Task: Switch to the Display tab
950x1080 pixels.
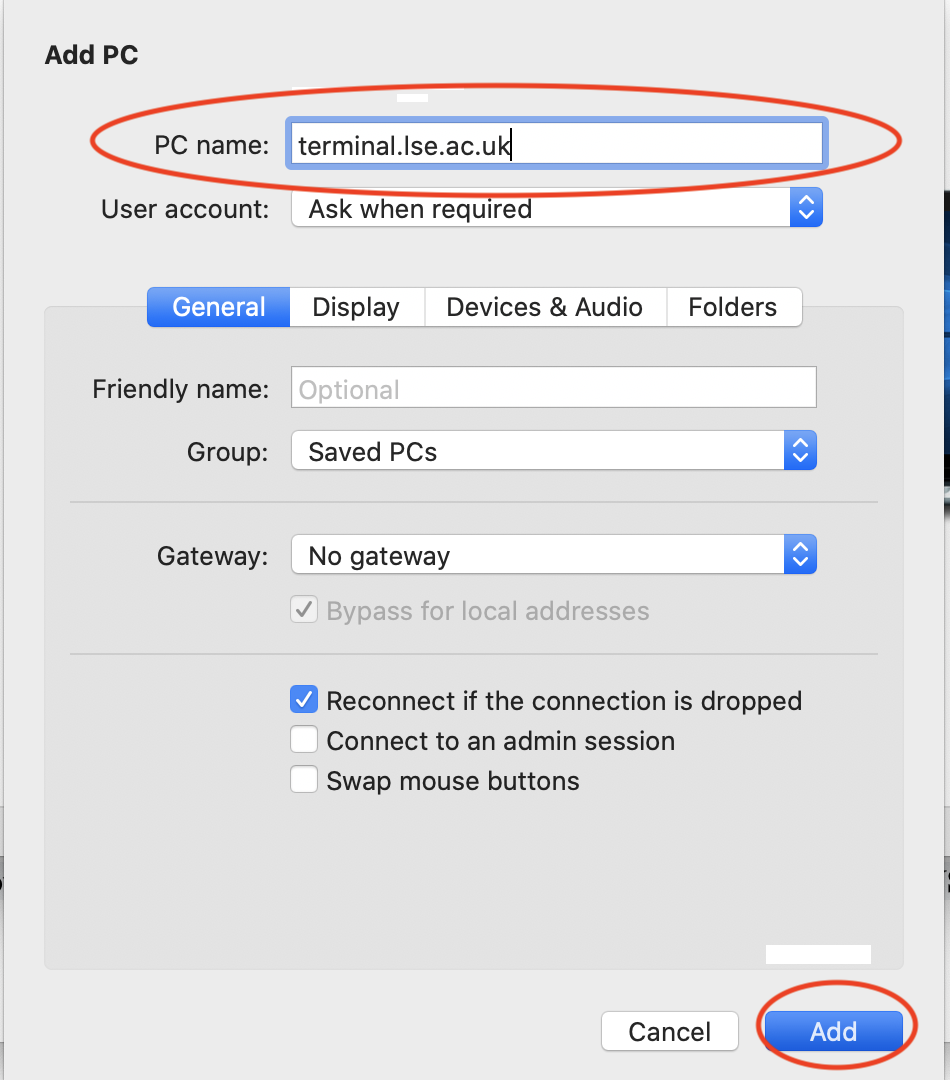Action: [x=356, y=307]
